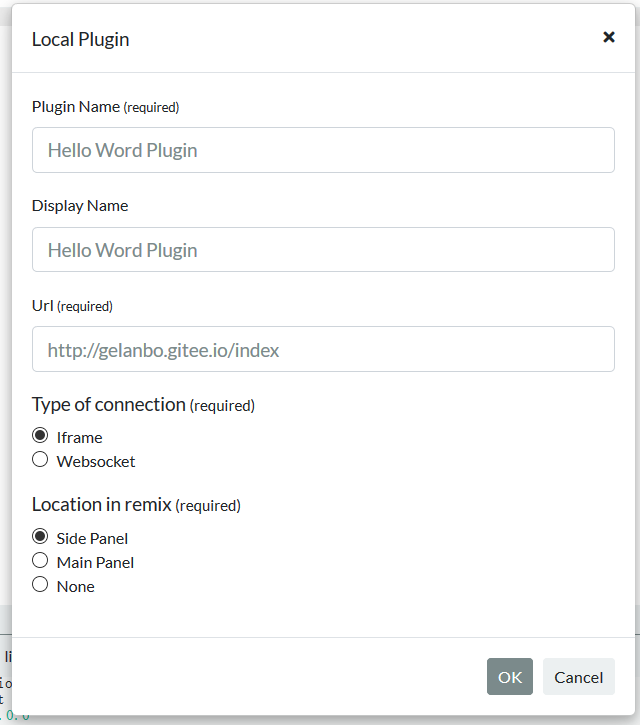This screenshot has width=640, height=725.
Task: Click the "Main Panel" option text label
Action: pyautogui.click(x=95, y=563)
